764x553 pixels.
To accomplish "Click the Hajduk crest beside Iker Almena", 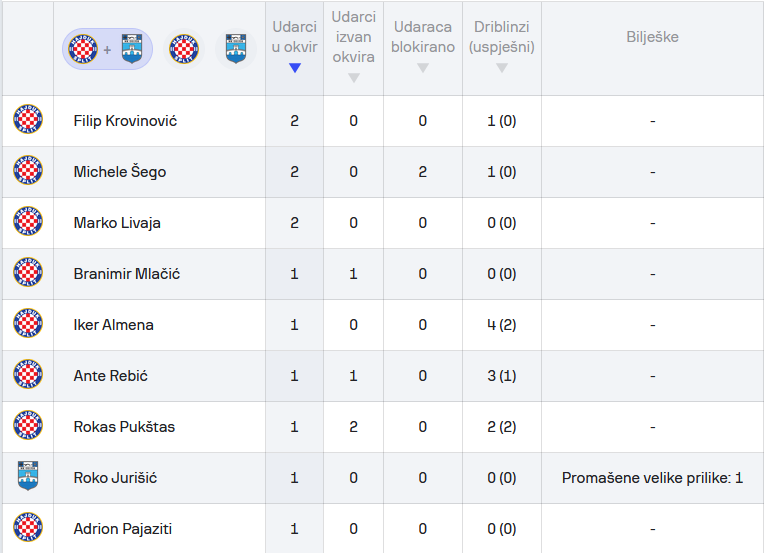I will [28, 325].
